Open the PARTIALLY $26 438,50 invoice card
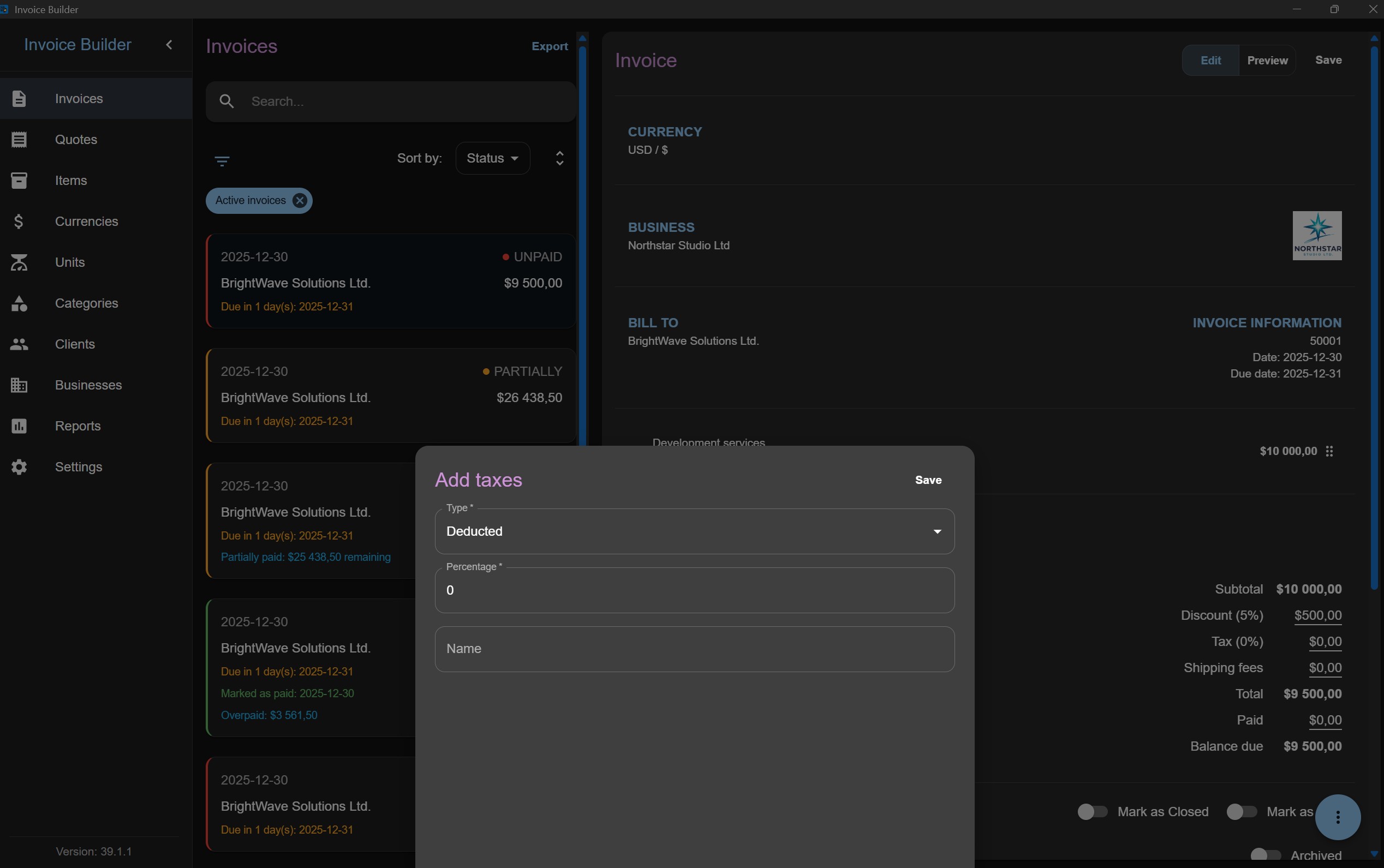Screen dimensions: 1384x868 [x=391, y=396]
